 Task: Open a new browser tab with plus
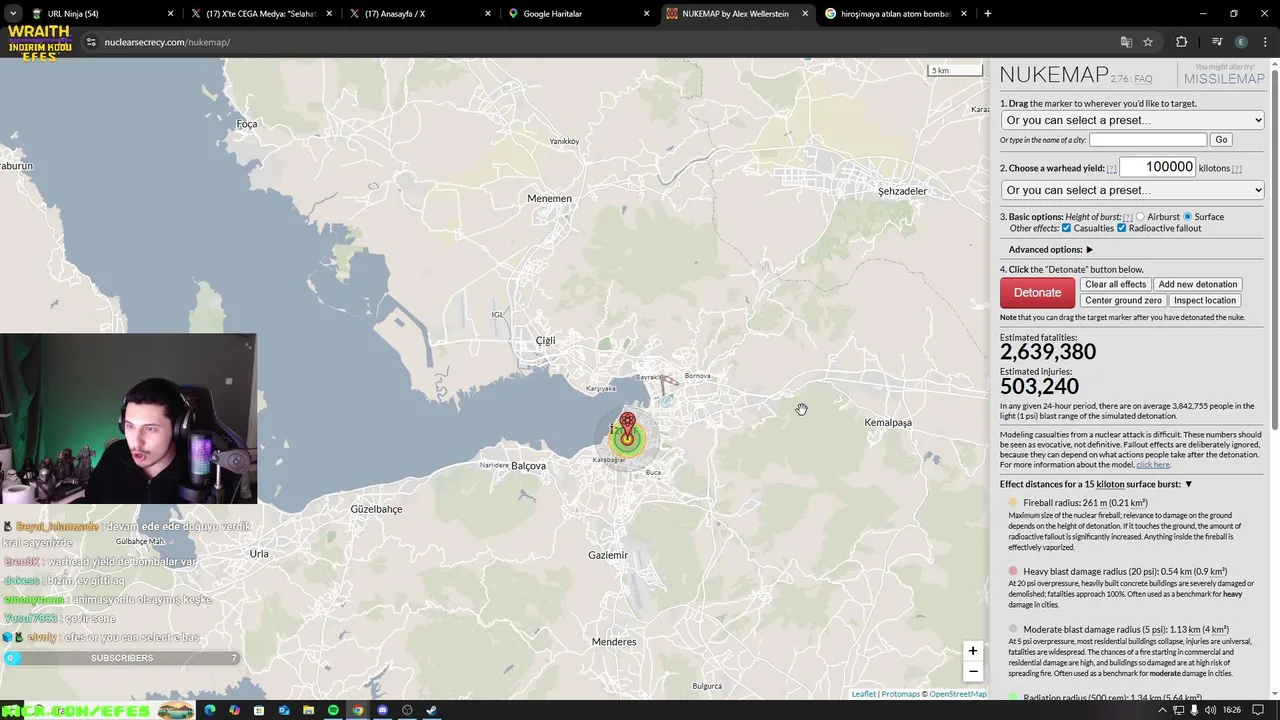coord(987,14)
